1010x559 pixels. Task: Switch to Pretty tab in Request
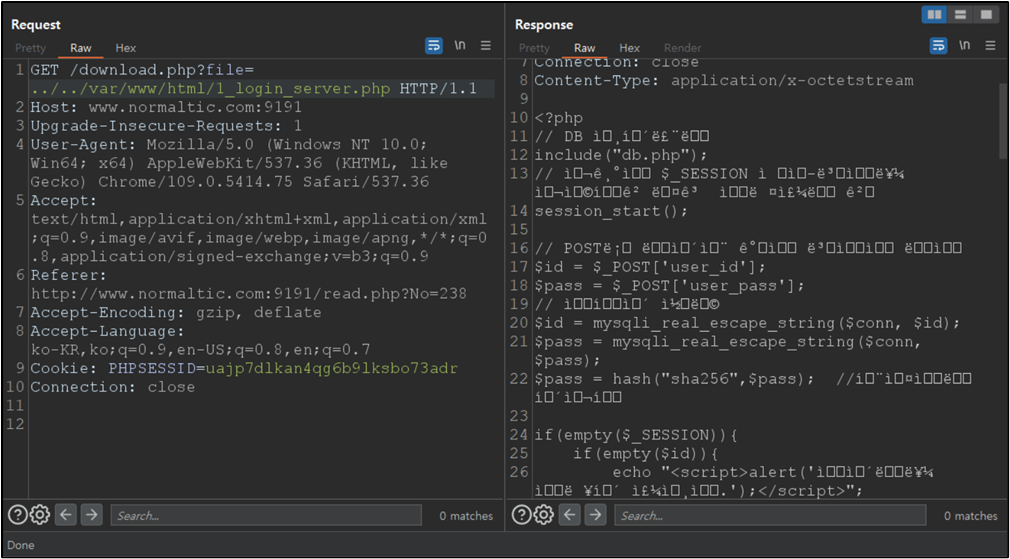pyautogui.click(x=30, y=48)
